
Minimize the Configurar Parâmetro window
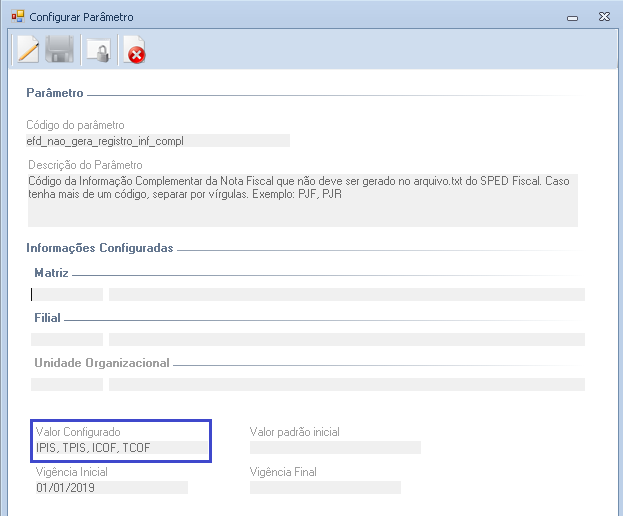[573, 17]
